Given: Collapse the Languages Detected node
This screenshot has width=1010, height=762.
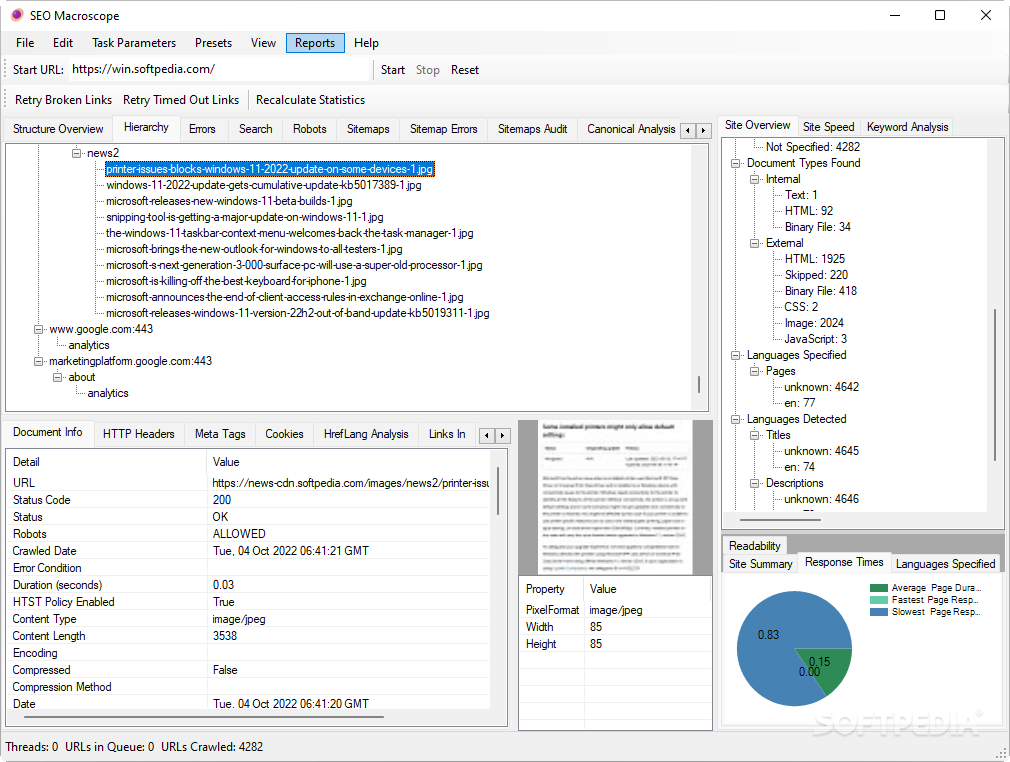Looking at the screenshot, I should click(x=736, y=419).
